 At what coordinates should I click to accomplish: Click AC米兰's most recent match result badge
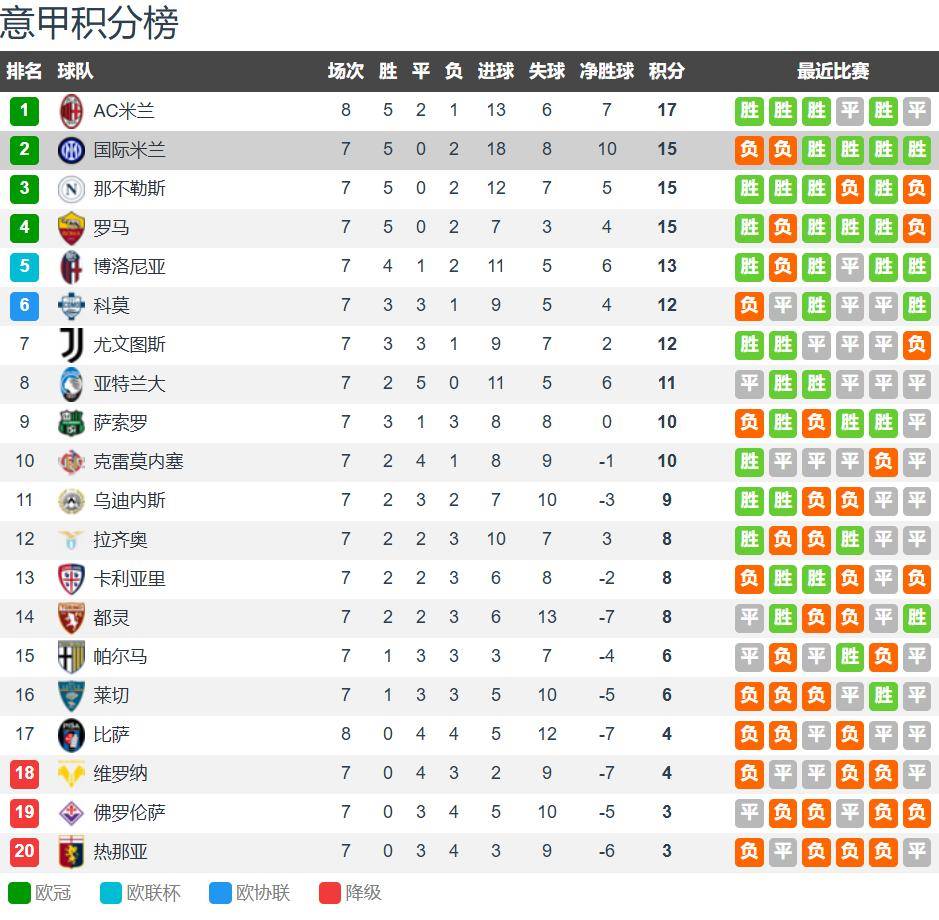[916, 110]
